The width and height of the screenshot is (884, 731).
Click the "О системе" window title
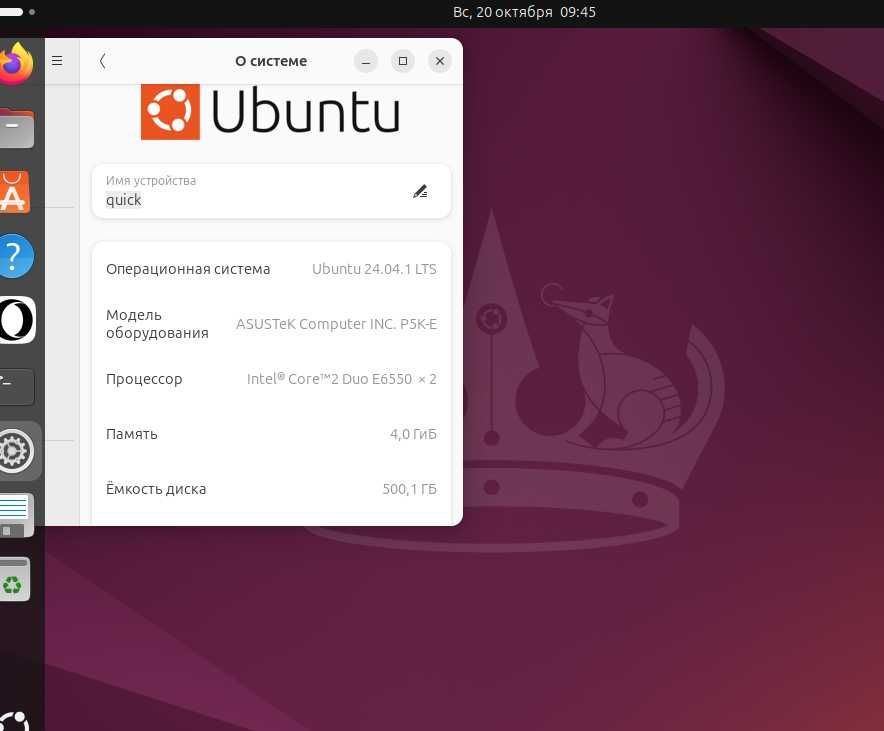pos(271,61)
